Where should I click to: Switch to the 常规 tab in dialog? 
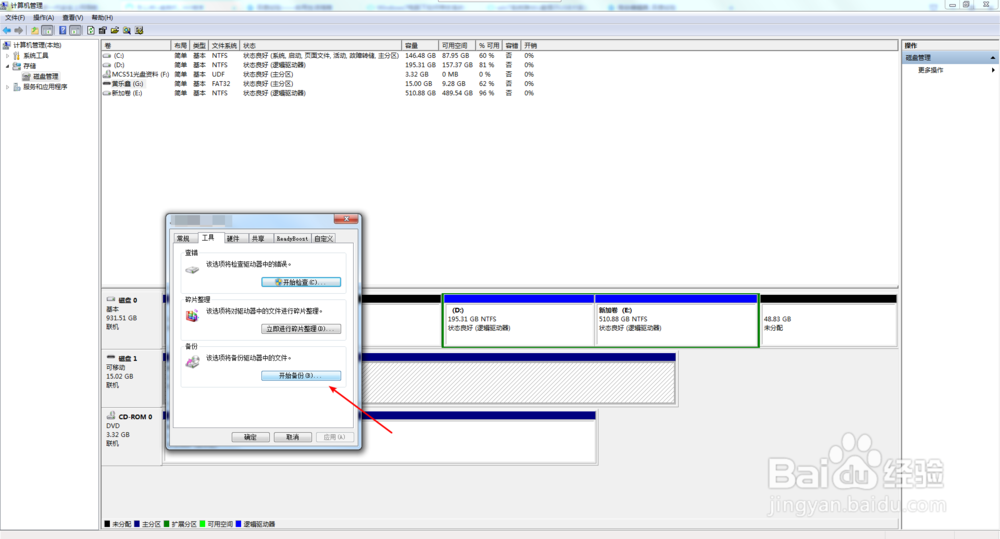pyautogui.click(x=183, y=239)
